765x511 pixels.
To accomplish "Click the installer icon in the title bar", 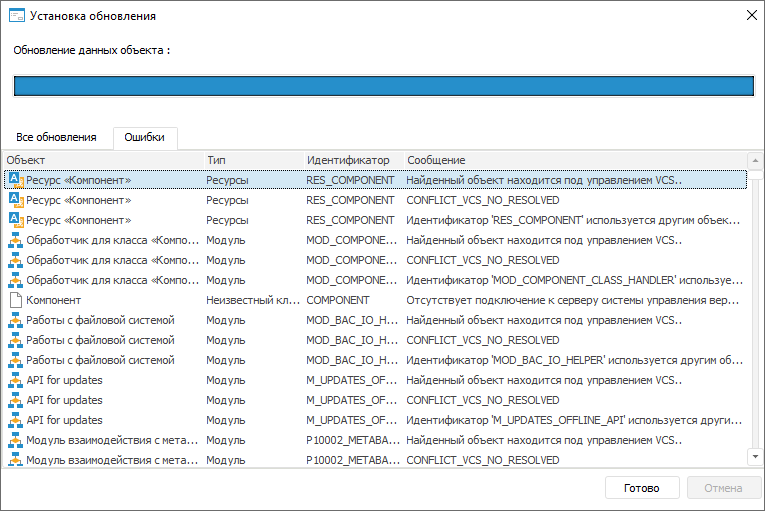I will (16, 16).
